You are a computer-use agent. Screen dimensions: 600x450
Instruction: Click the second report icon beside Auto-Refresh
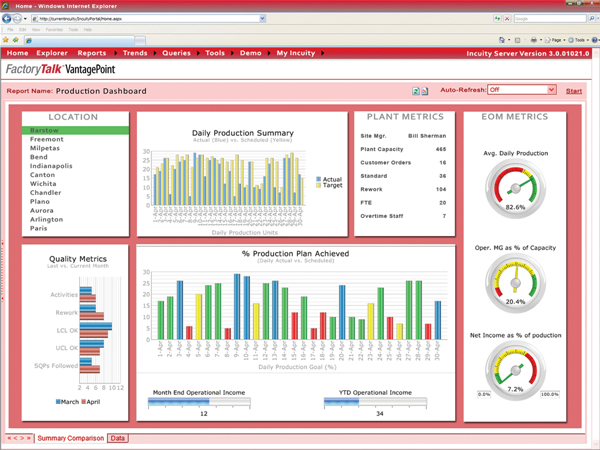click(426, 91)
